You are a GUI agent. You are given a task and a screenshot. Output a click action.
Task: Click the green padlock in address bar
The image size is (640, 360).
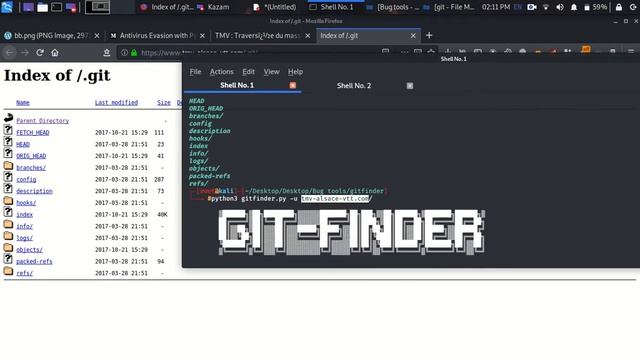point(134,53)
